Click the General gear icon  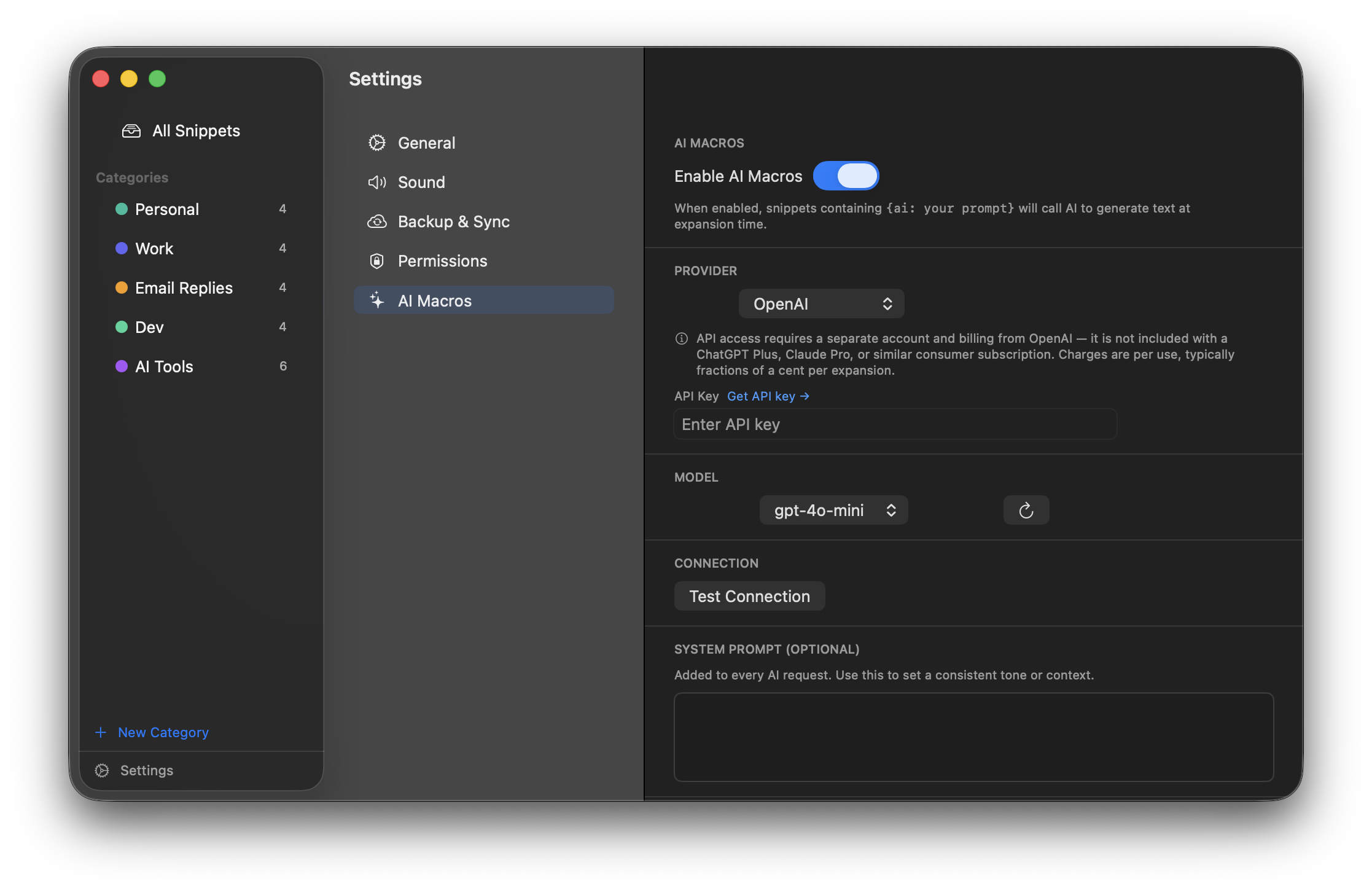(376, 143)
